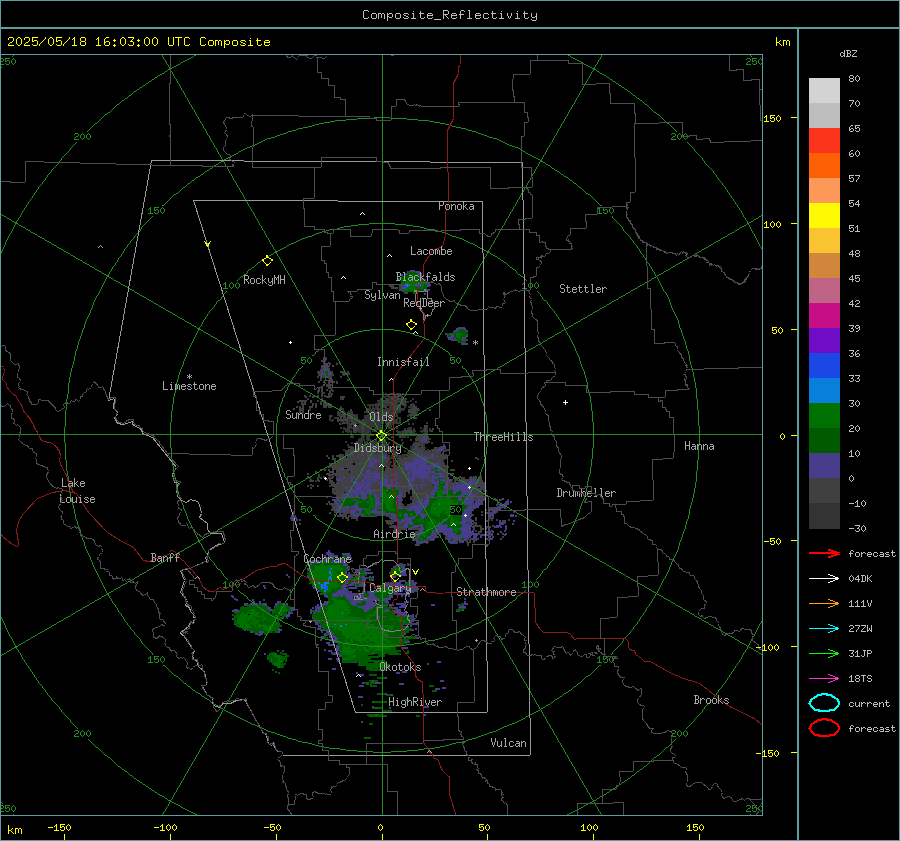This screenshot has width=900, height=841.
Task: Click the yellow diamond marker above RockyMH
Action: [x=267, y=261]
